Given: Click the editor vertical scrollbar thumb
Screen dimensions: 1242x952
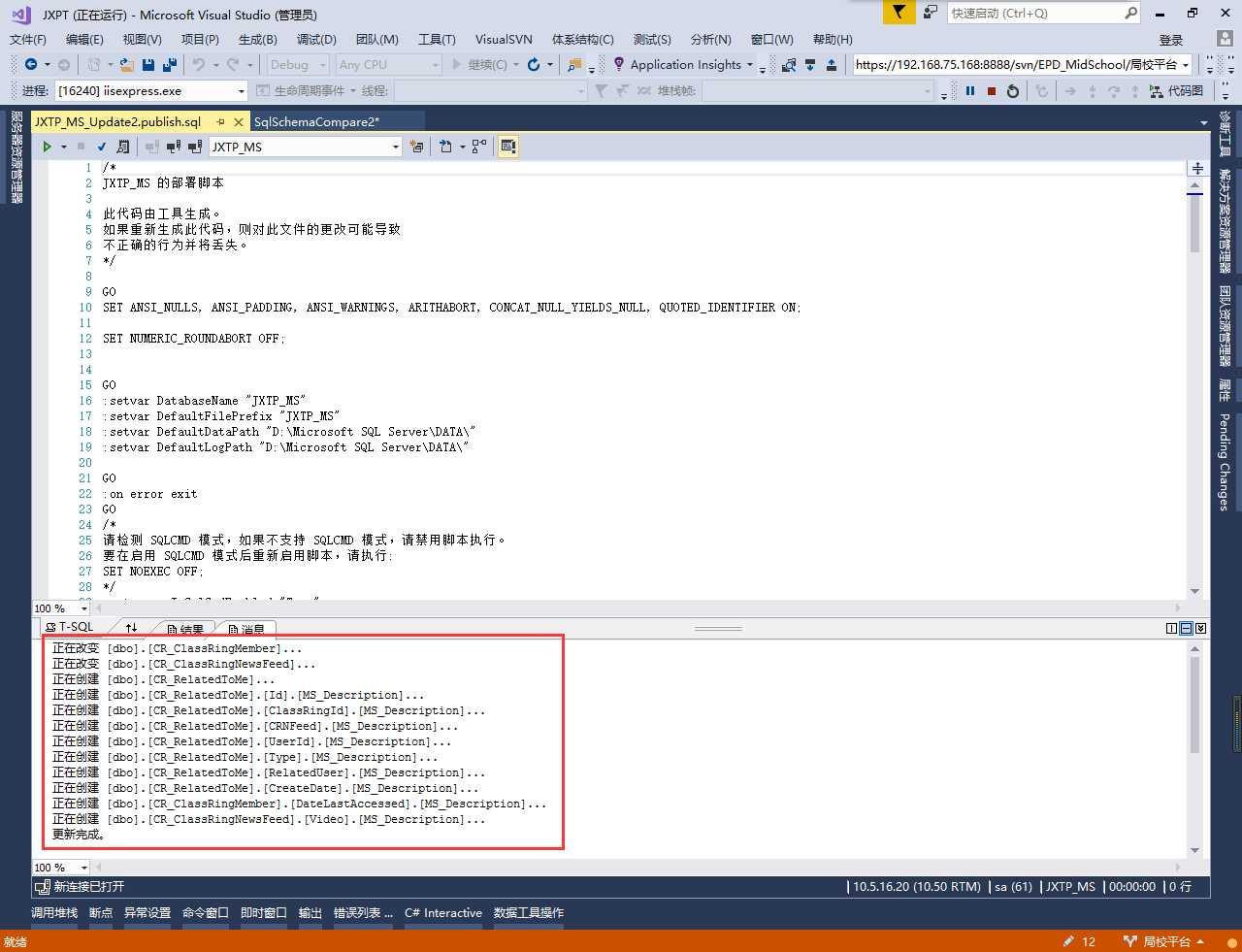Looking at the screenshot, I should [x=1195, y=223].
